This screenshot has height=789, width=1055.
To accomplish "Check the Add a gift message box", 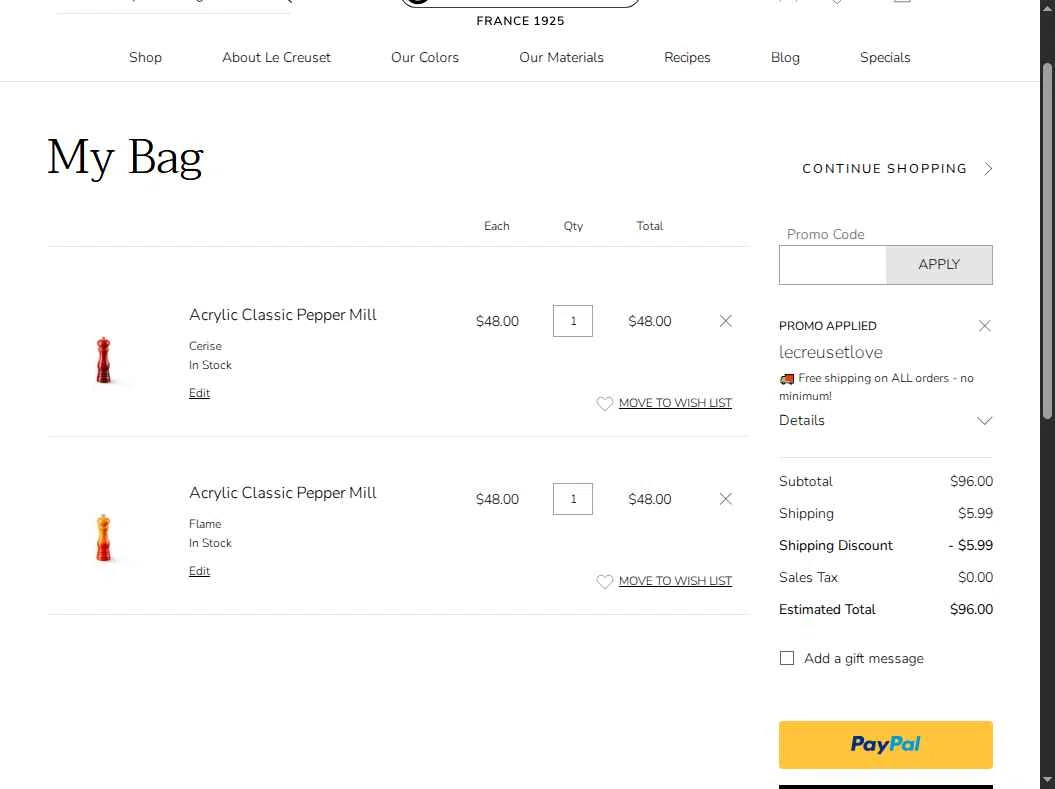I will coord(787,658).
